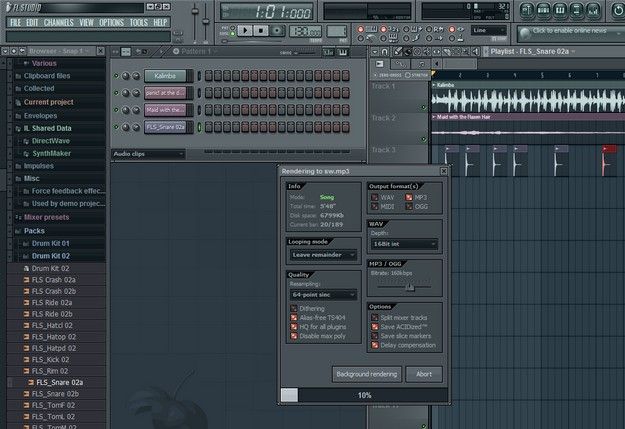
Task: Open the step sequencer graph editor
Action: [x=328, y=52]
